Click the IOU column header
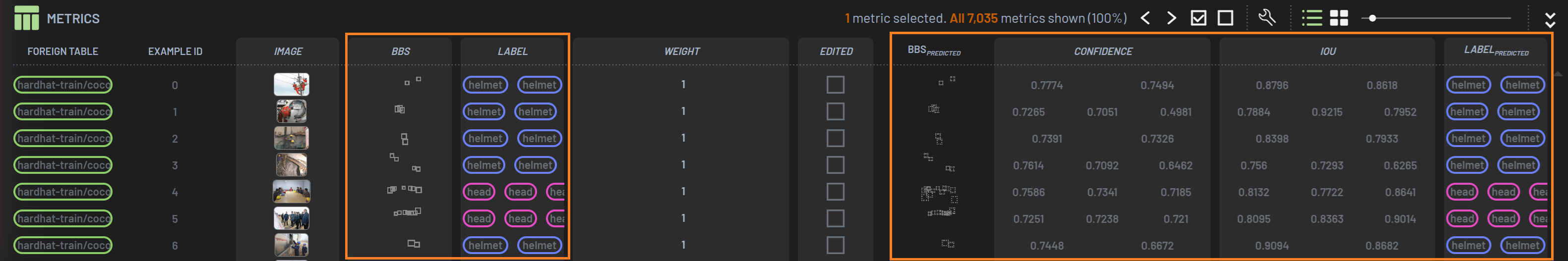This screenshot has width=1568, height=261. (x=1327, y=52)
